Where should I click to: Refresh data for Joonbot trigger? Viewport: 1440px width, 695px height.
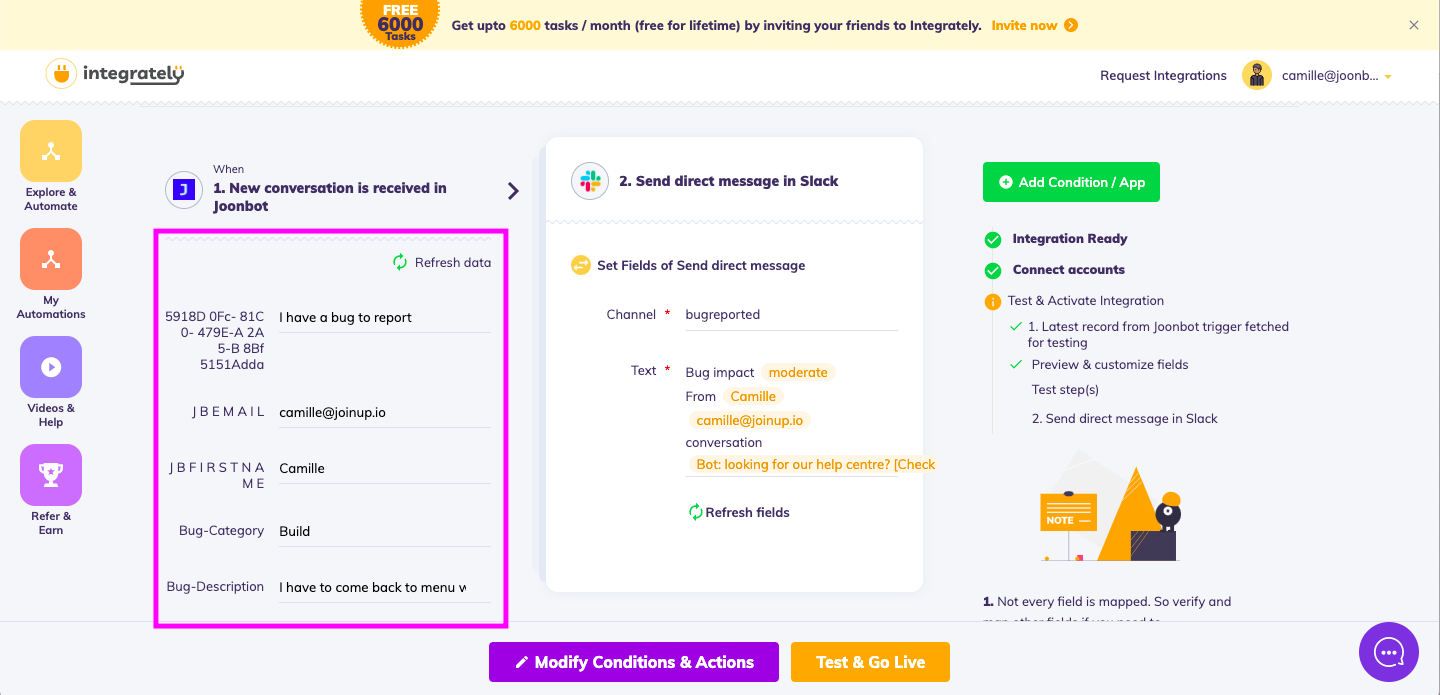(442, 262)
